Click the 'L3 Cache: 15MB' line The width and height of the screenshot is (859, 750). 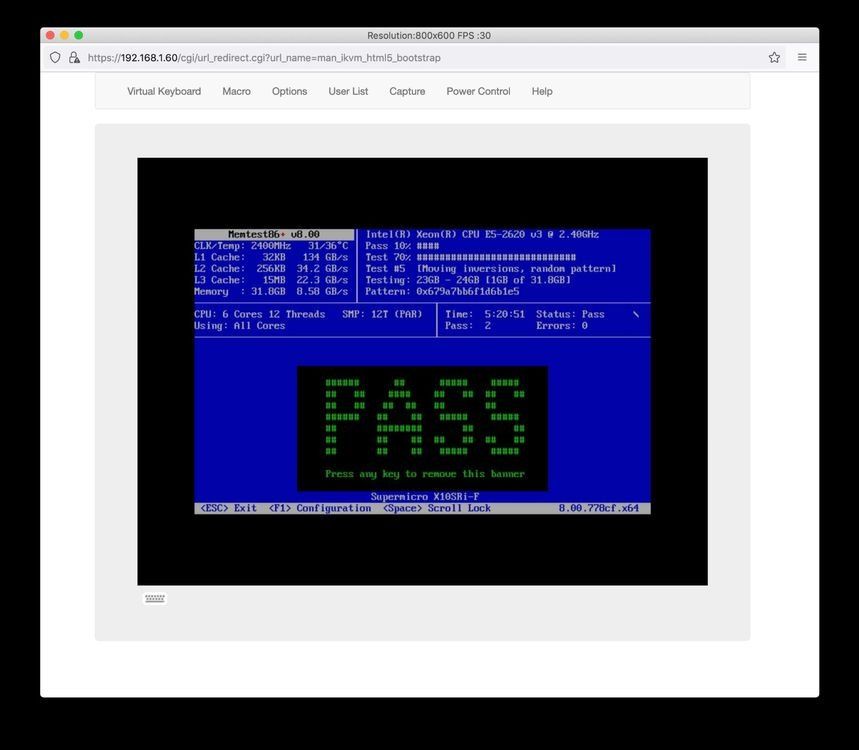pos(271,280)
